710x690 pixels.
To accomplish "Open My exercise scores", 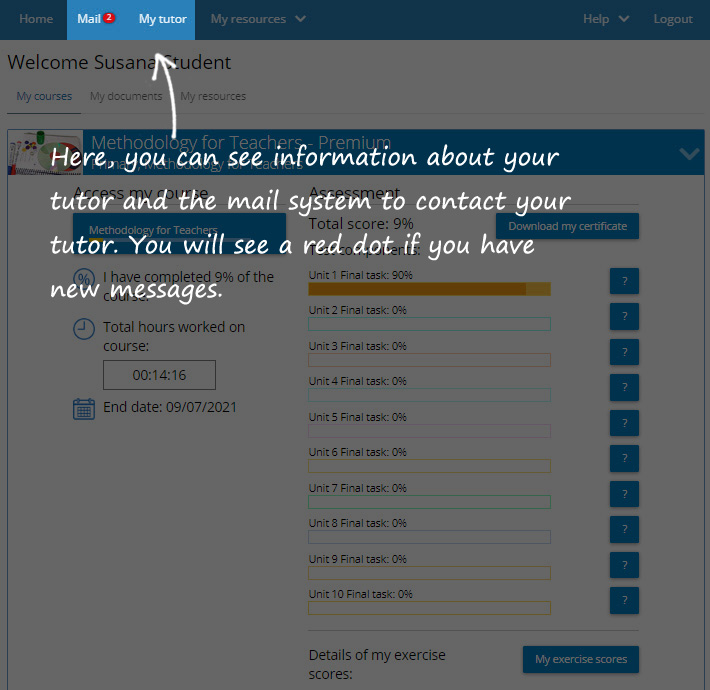I will click(580, 660).
